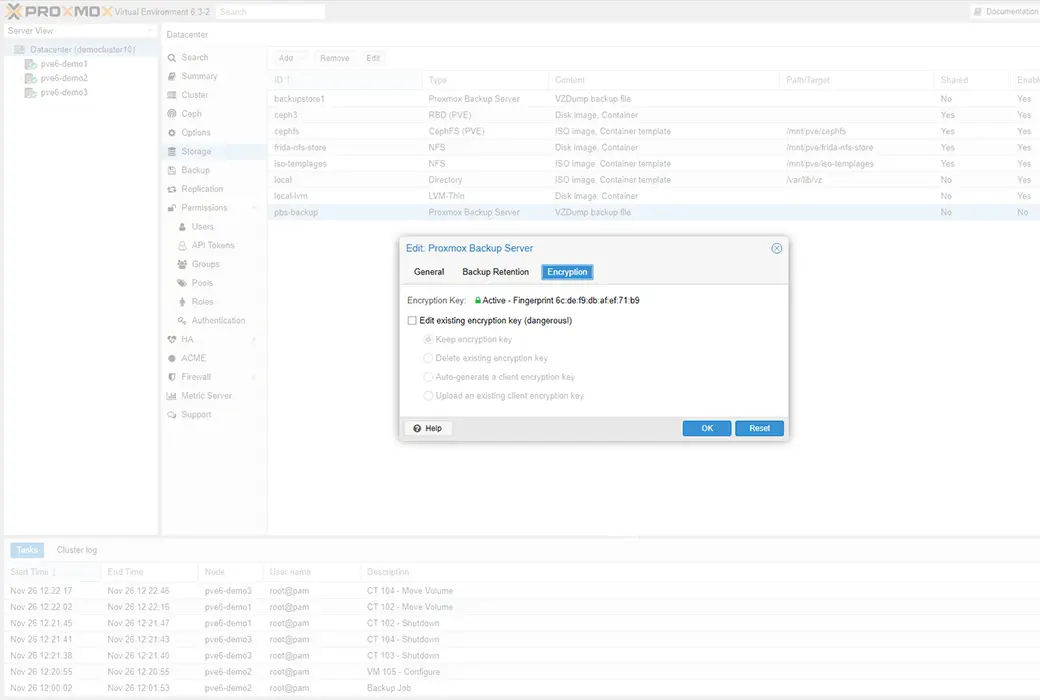
Task: Select the Pools tags icon
Action: [182, 283]
